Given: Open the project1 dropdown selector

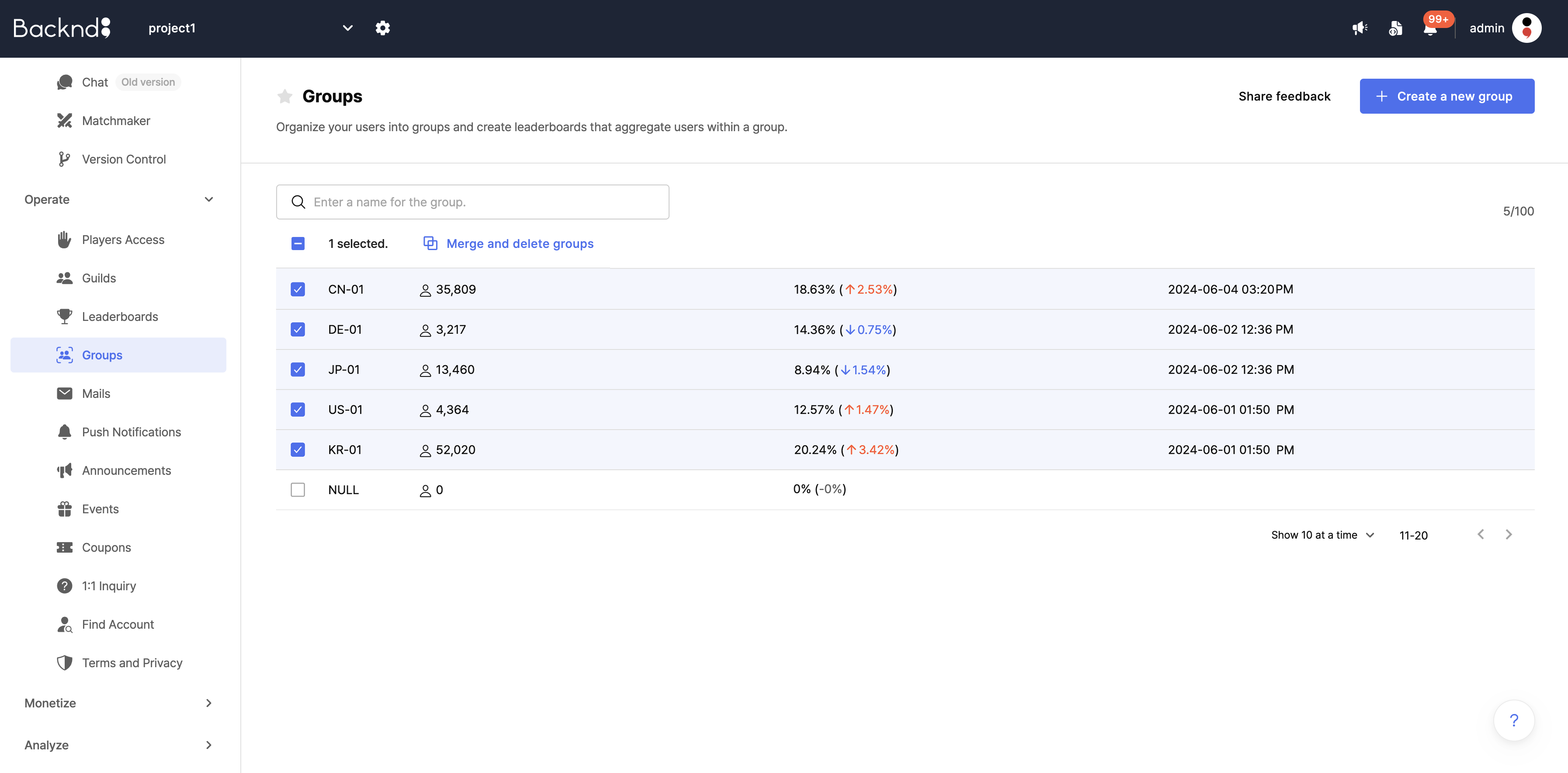Looking at the screenshot, I should click(x=347, y=27).
